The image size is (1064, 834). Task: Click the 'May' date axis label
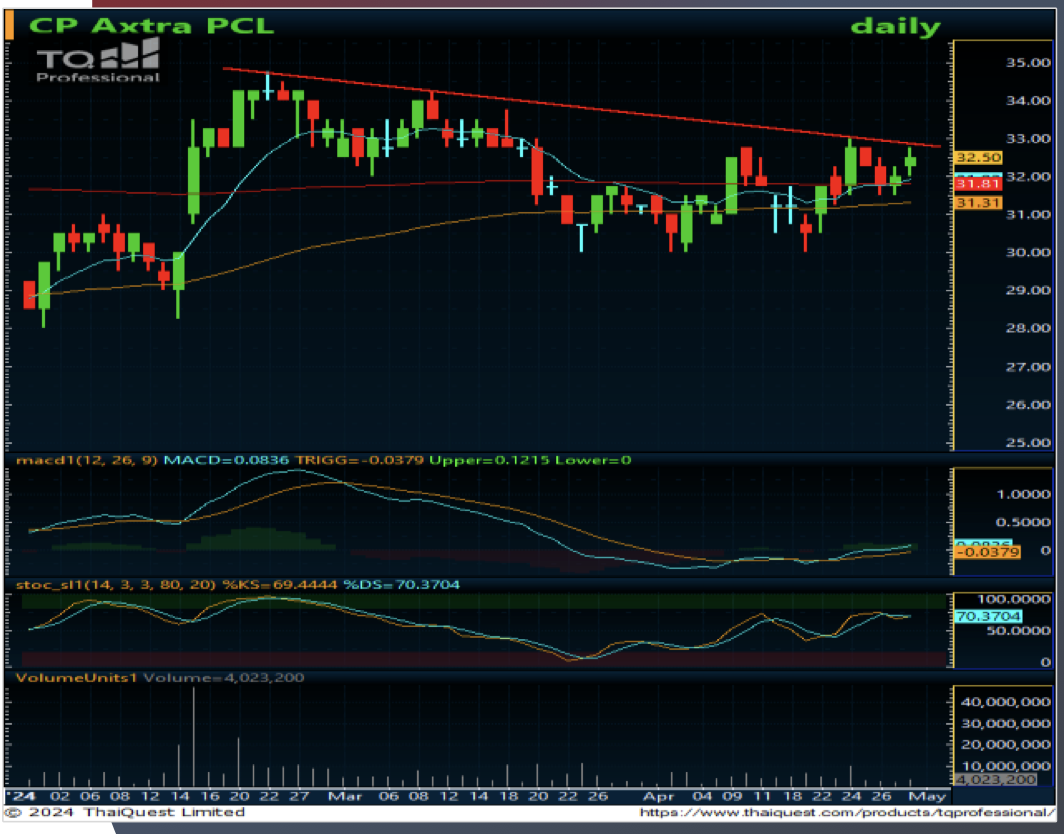(x=928, y=796)
